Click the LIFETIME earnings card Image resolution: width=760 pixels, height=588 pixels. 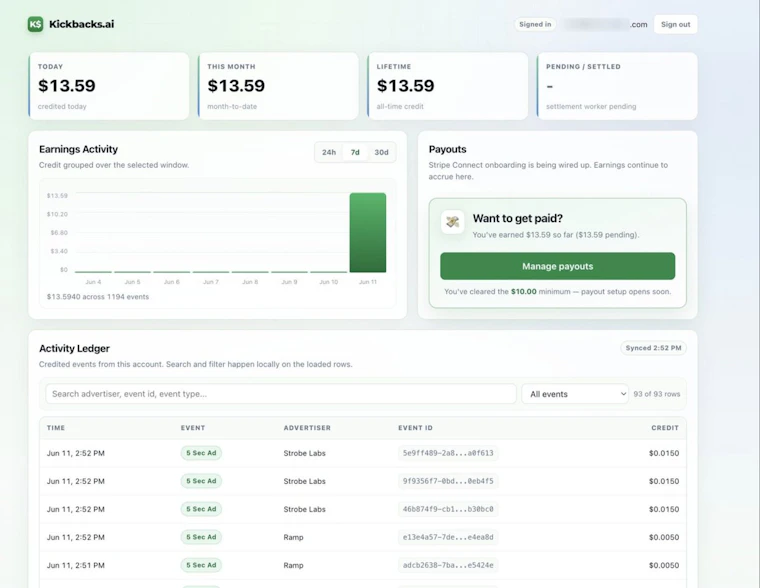point(447,86)
